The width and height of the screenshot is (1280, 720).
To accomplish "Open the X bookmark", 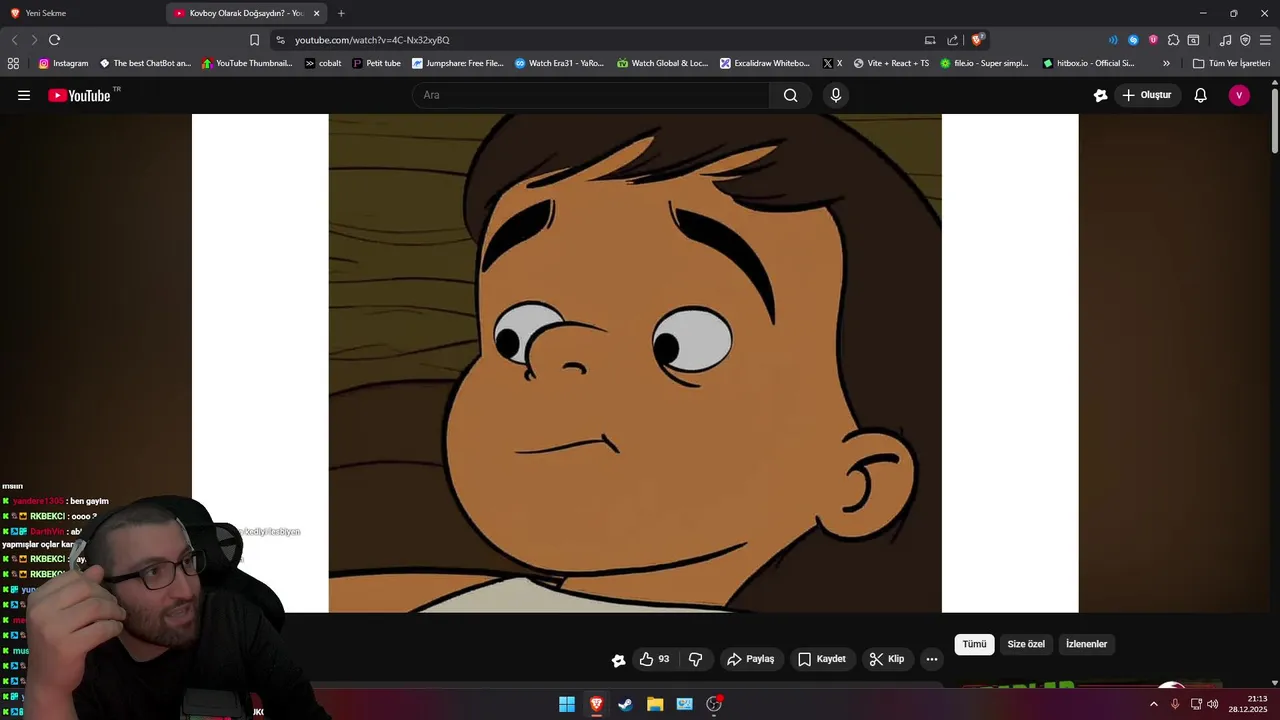I will [832, 63].
